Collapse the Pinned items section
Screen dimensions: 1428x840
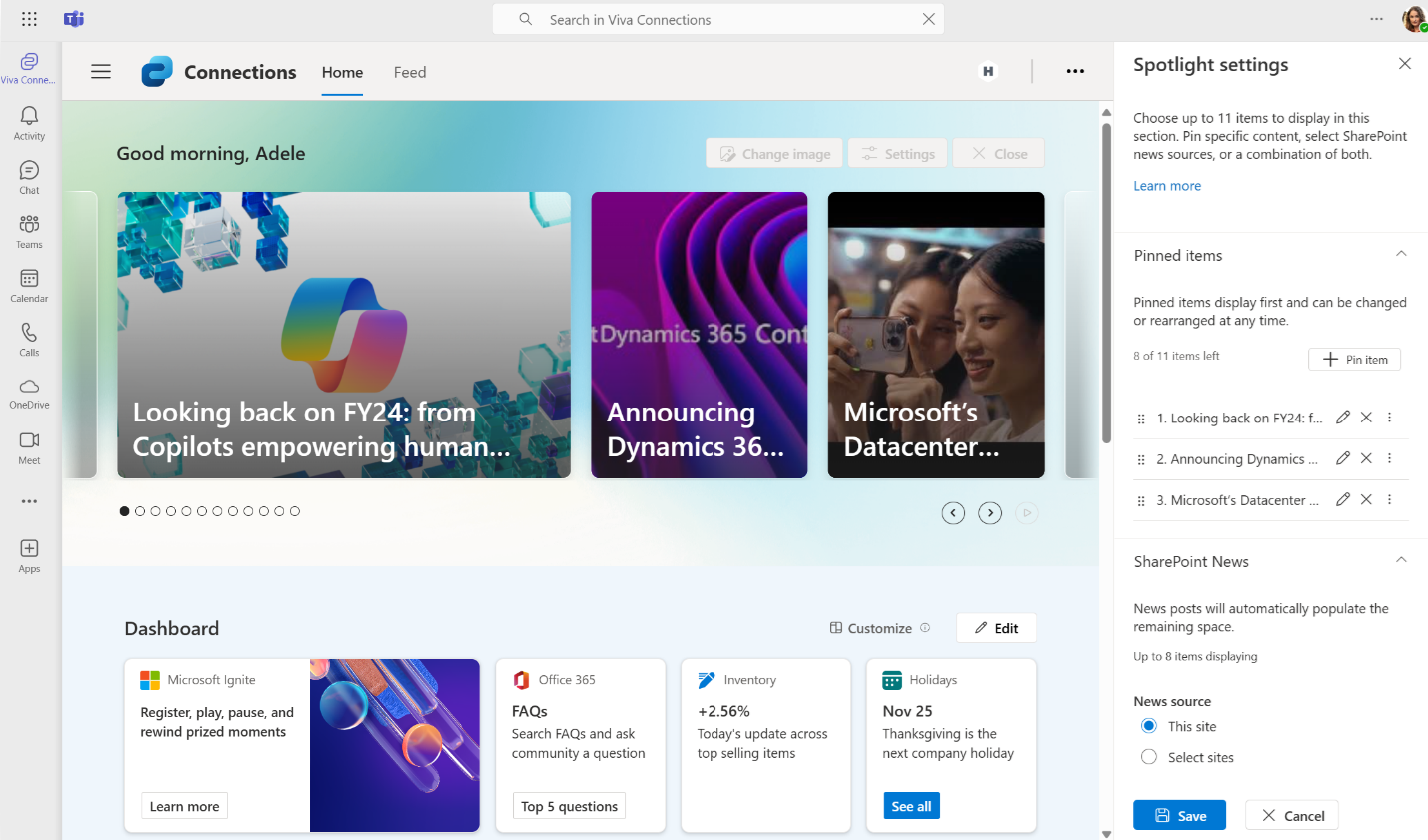1401,254
